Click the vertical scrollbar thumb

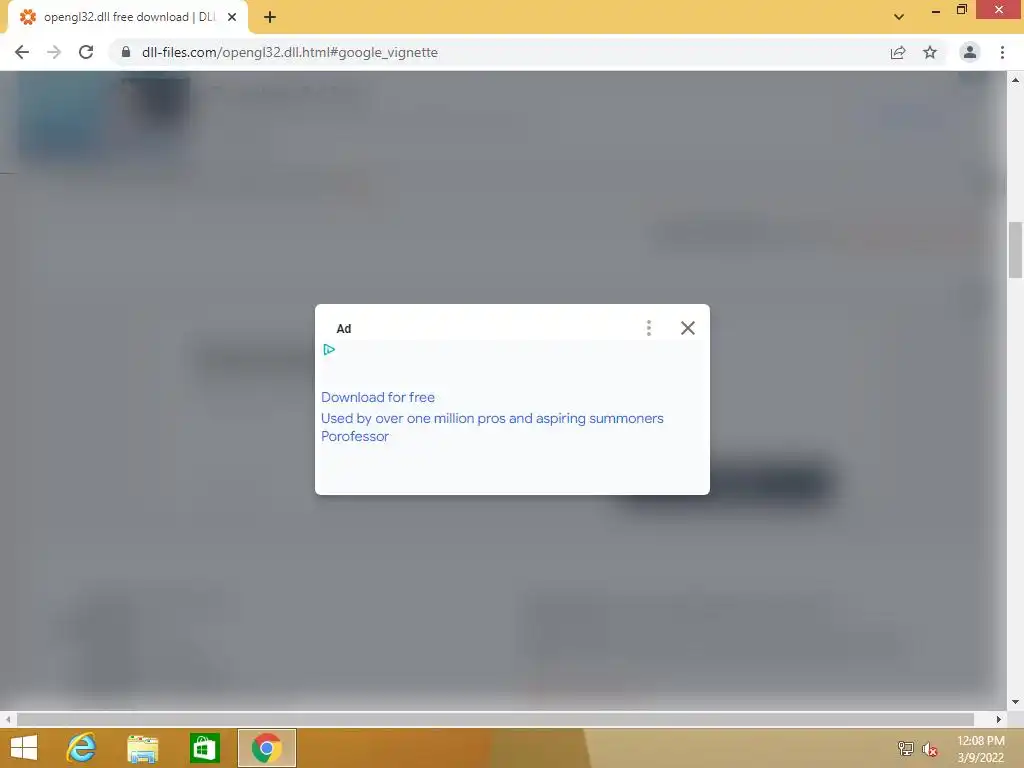point(1015,250)
